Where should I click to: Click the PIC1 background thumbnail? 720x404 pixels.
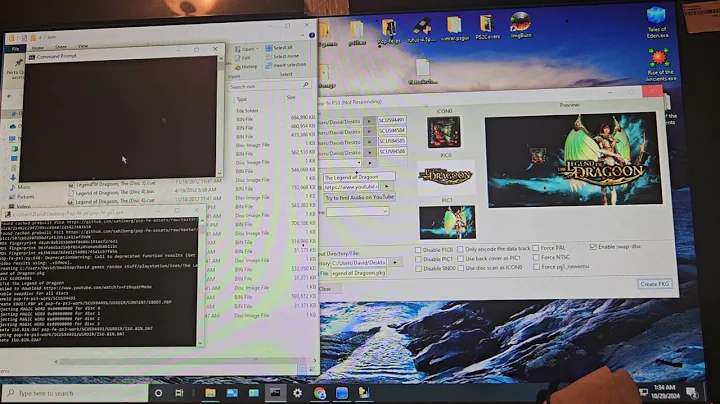(x=447, y=222)
